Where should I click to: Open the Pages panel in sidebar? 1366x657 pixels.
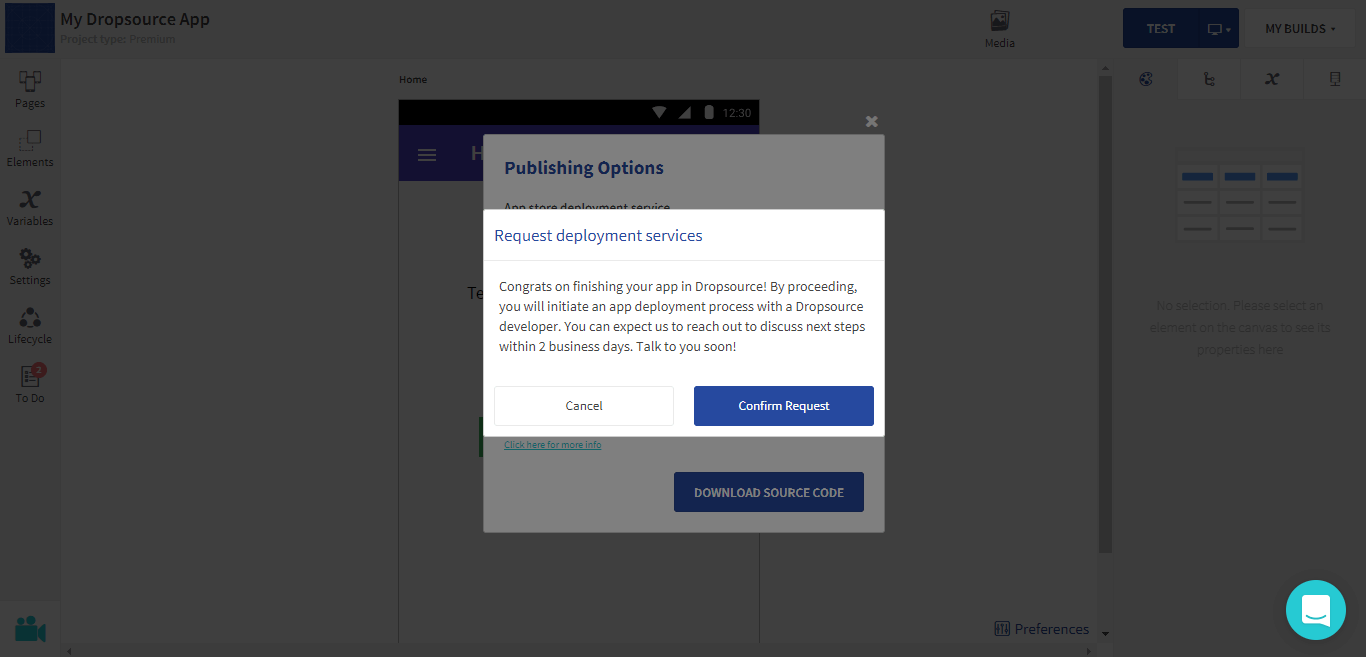click(x=30, y=89)
